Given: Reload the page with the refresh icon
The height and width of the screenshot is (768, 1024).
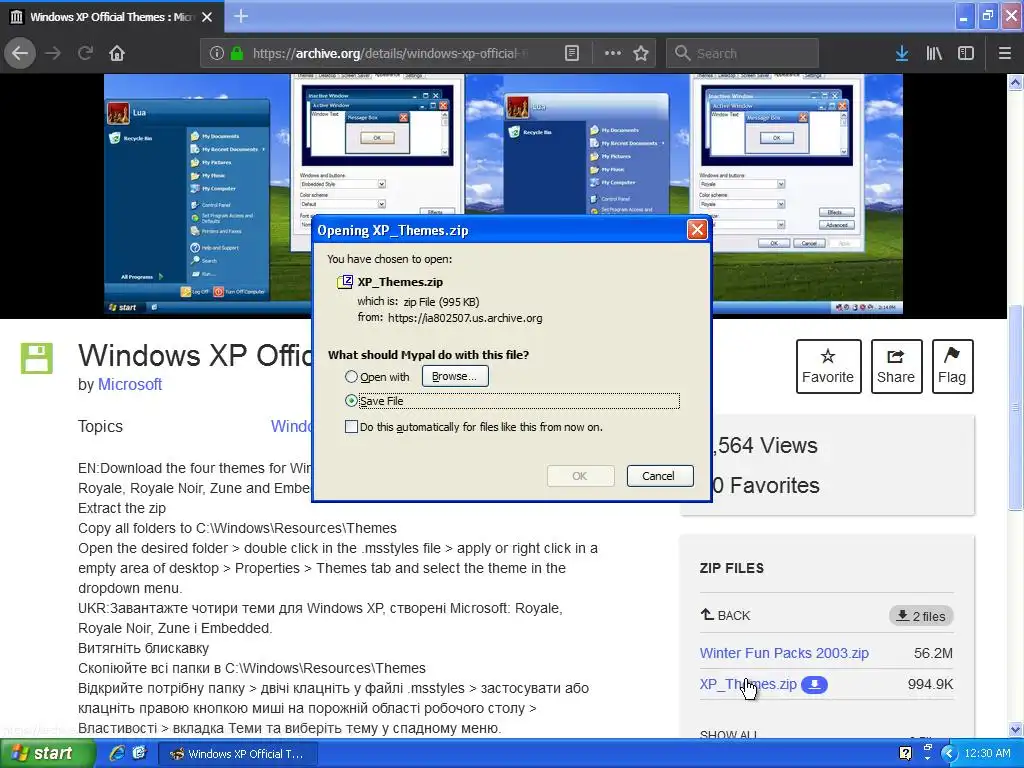Looking at the screenshot, I should click(x=85, y=53).
